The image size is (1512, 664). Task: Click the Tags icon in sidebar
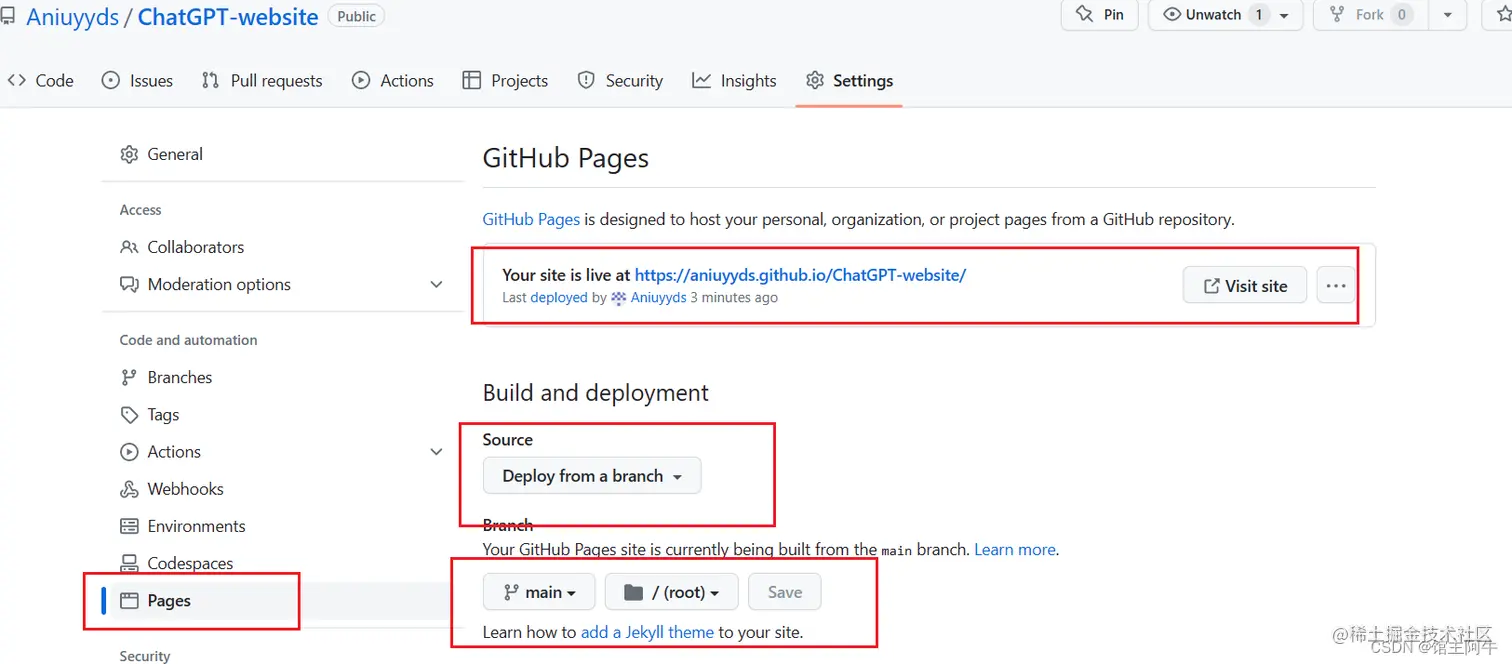pos(129,414)
